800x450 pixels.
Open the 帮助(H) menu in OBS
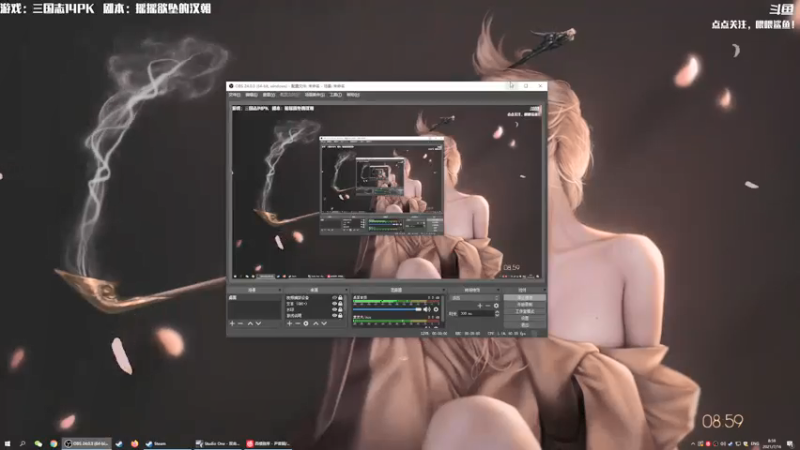coord(353,95)
